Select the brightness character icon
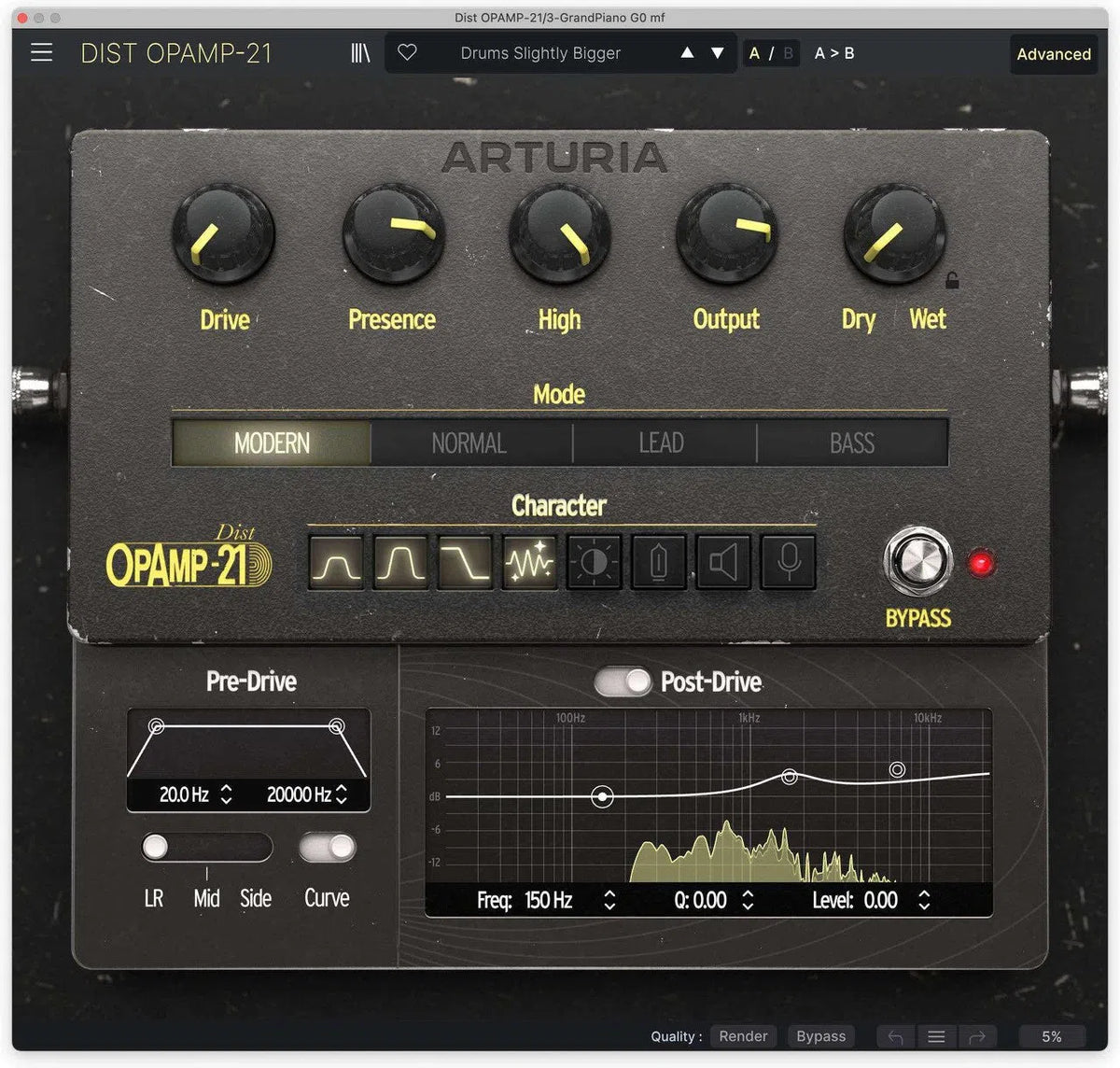Screen dimensions: 1120x1068 point(594,561)
